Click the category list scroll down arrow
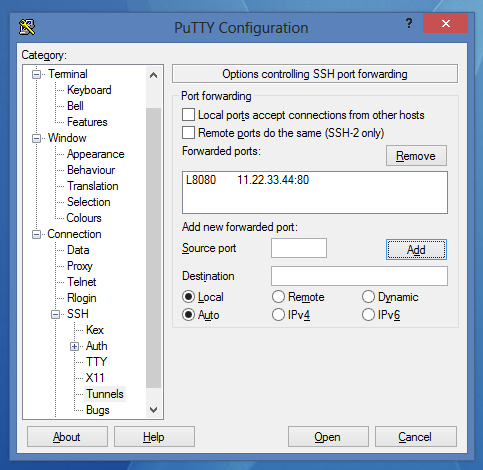Viewport: 483px width, 470px height. (x=153, y=409)
